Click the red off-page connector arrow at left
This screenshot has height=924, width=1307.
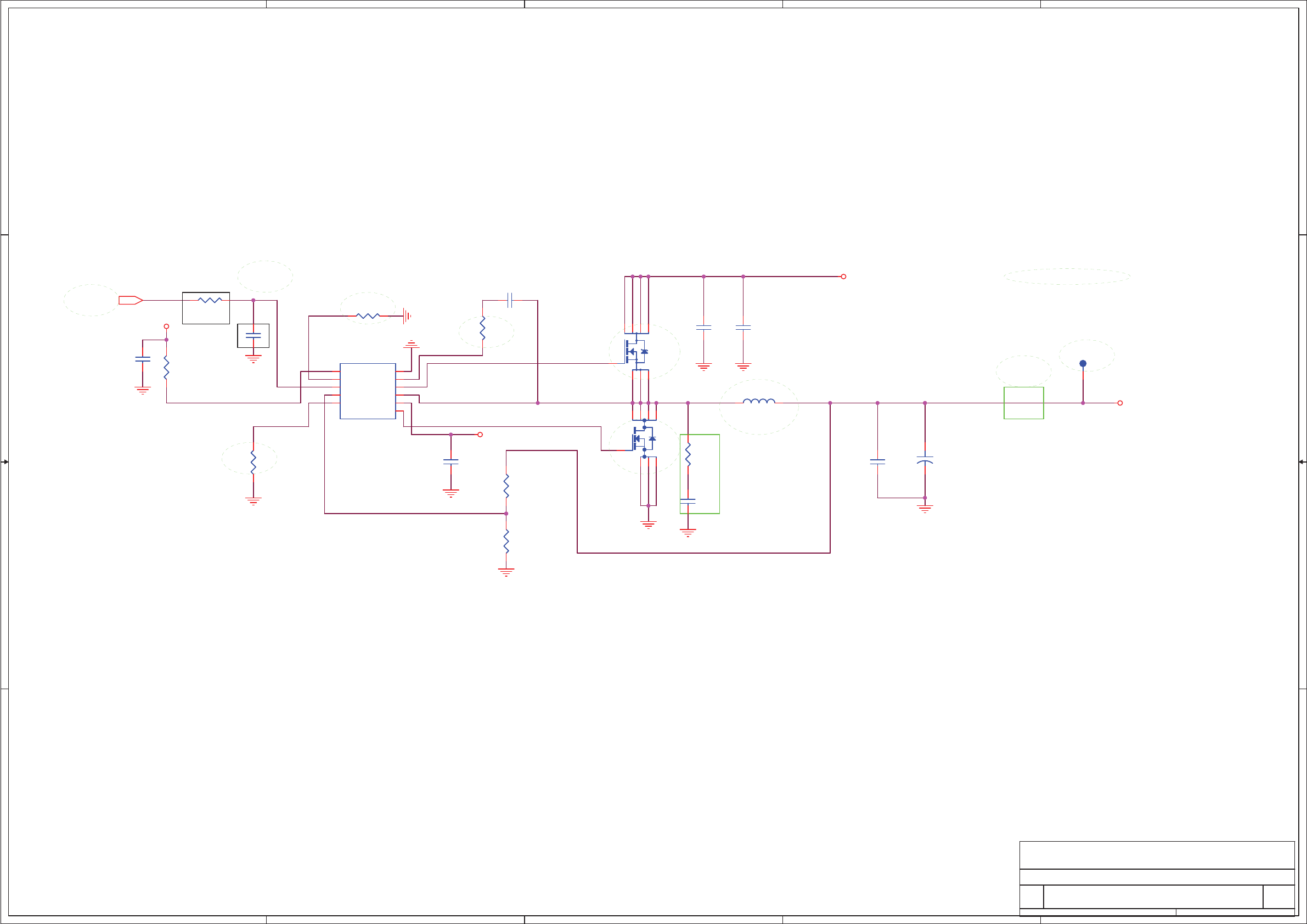click(130, 300)
